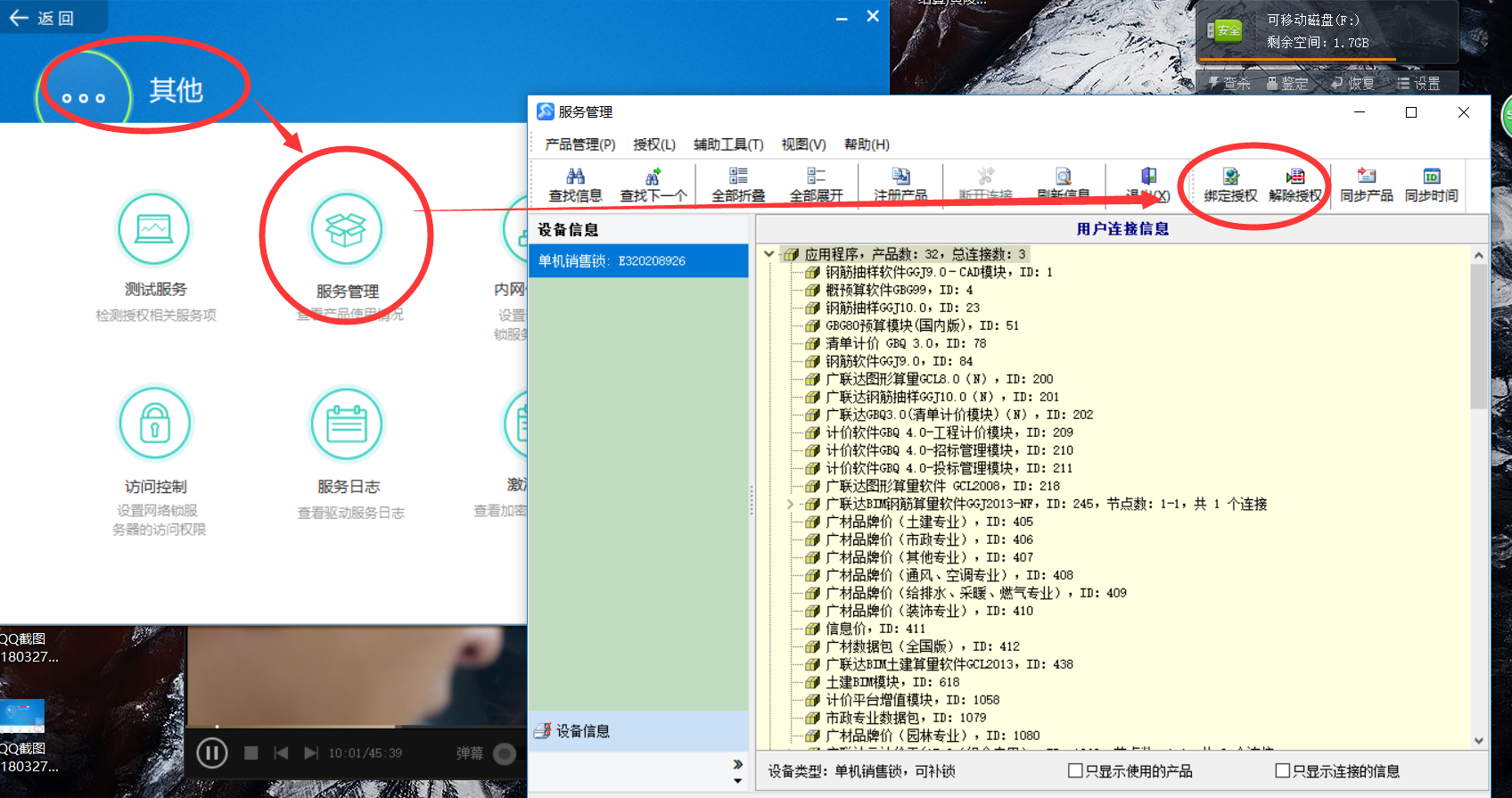Select the 设备信息 tab at the panel bottom
Image resolution: width=1512 pixels, height=798 pixels.
click(638, 731)
